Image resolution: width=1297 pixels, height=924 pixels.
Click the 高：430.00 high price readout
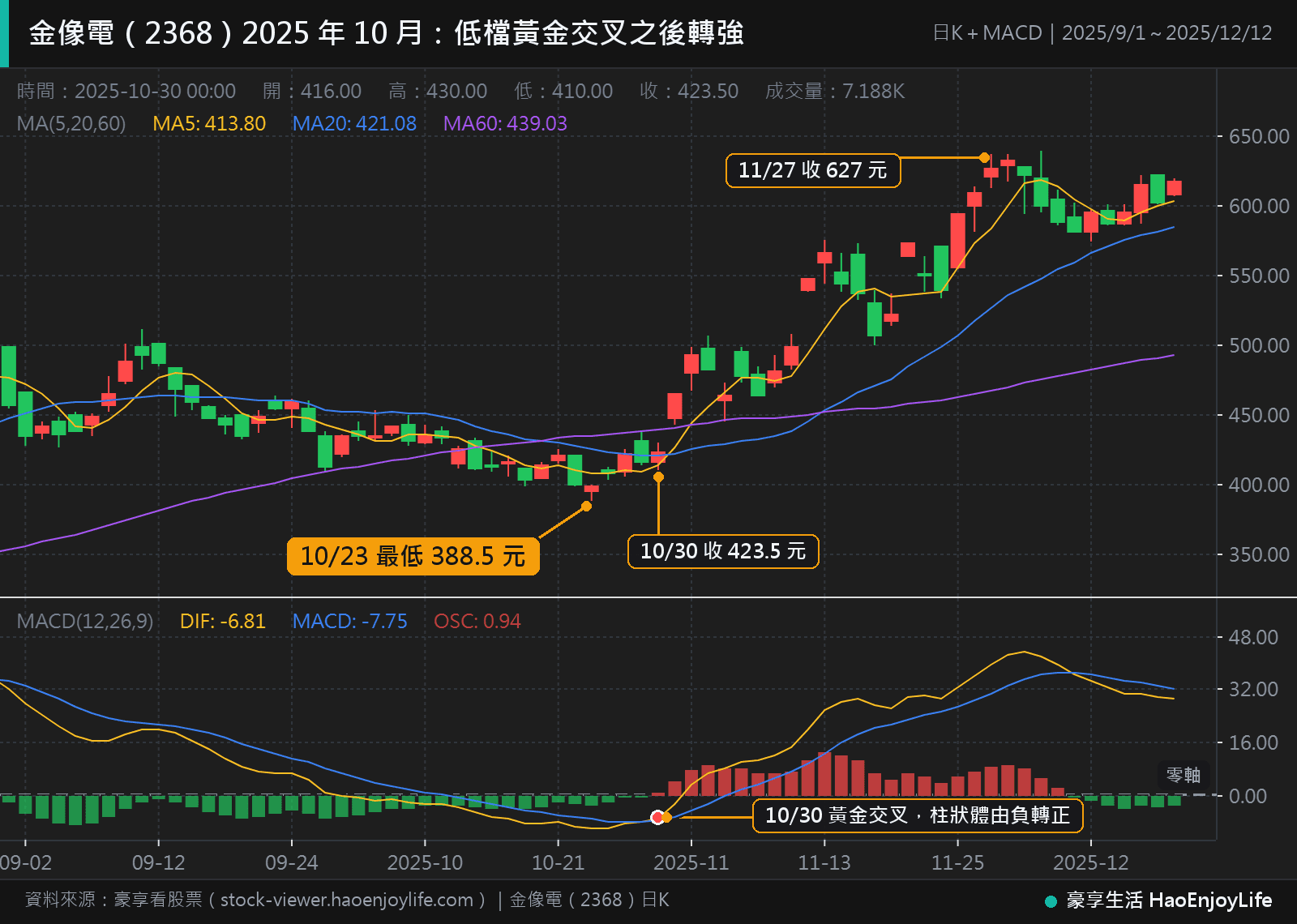(x=438, y=91)
